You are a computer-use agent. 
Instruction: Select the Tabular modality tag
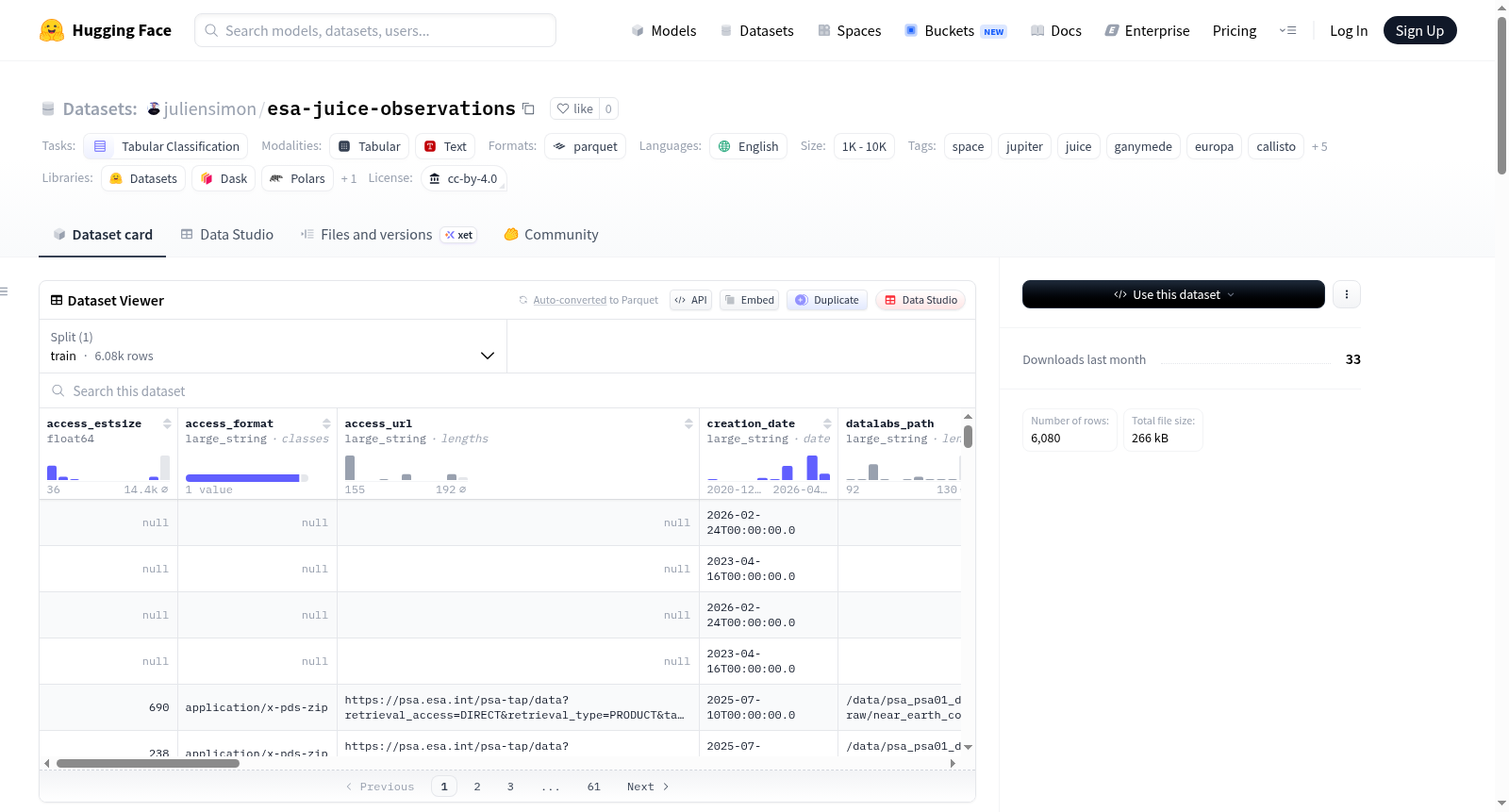tap(370, 146)
